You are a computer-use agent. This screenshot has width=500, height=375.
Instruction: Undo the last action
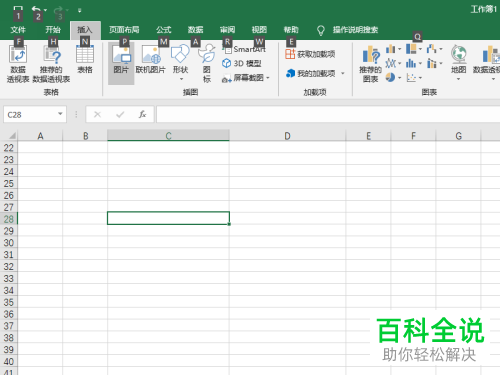(36, 10)
